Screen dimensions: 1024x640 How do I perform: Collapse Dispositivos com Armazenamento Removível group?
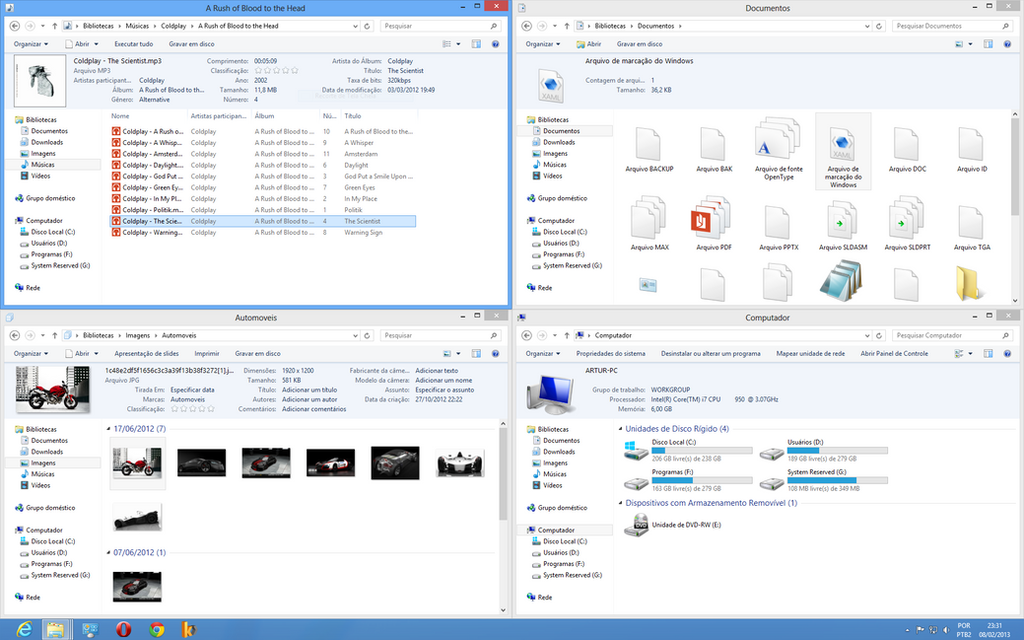(x=620, y=503)
